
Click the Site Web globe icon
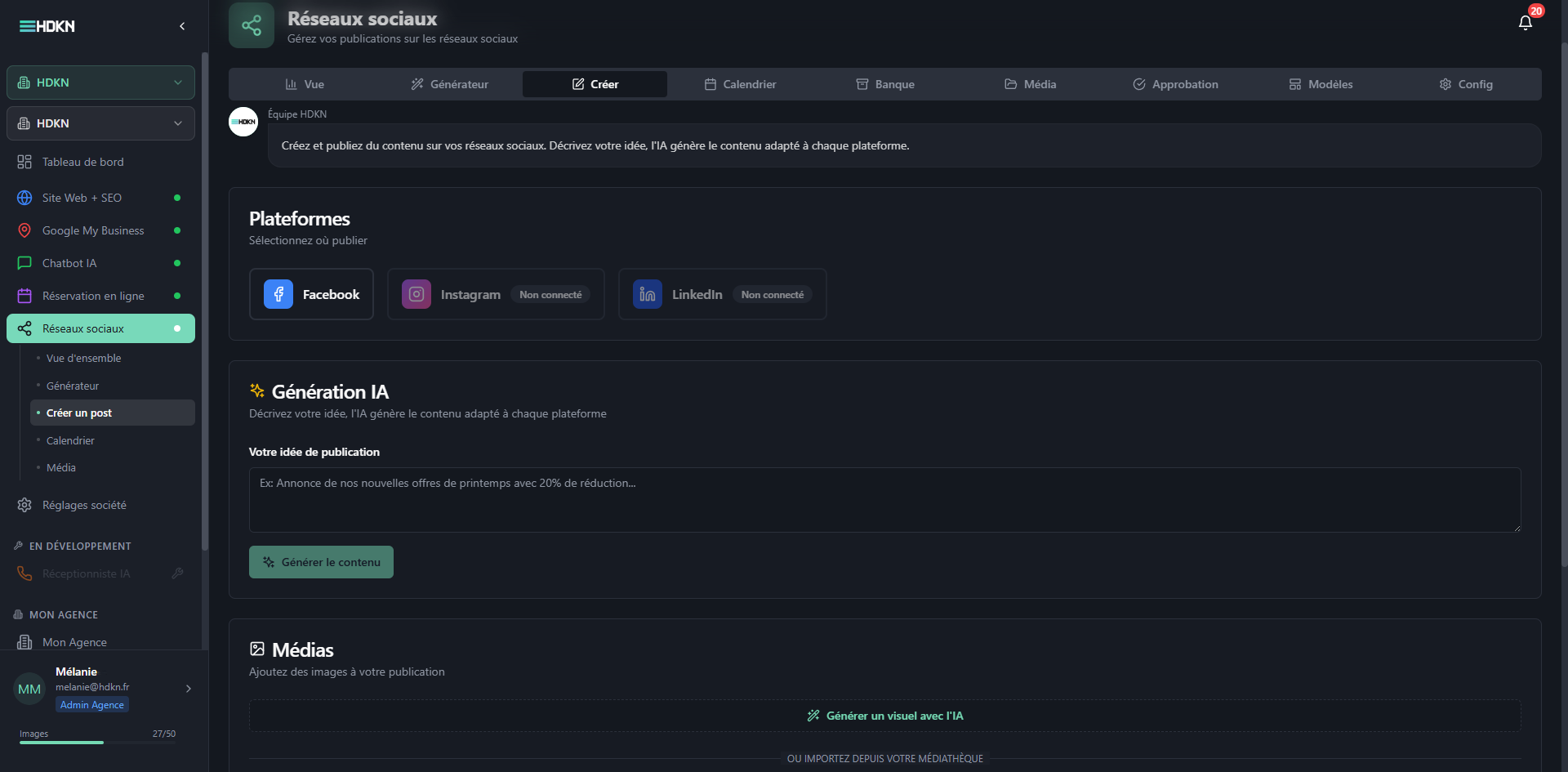tap(24, 198)
